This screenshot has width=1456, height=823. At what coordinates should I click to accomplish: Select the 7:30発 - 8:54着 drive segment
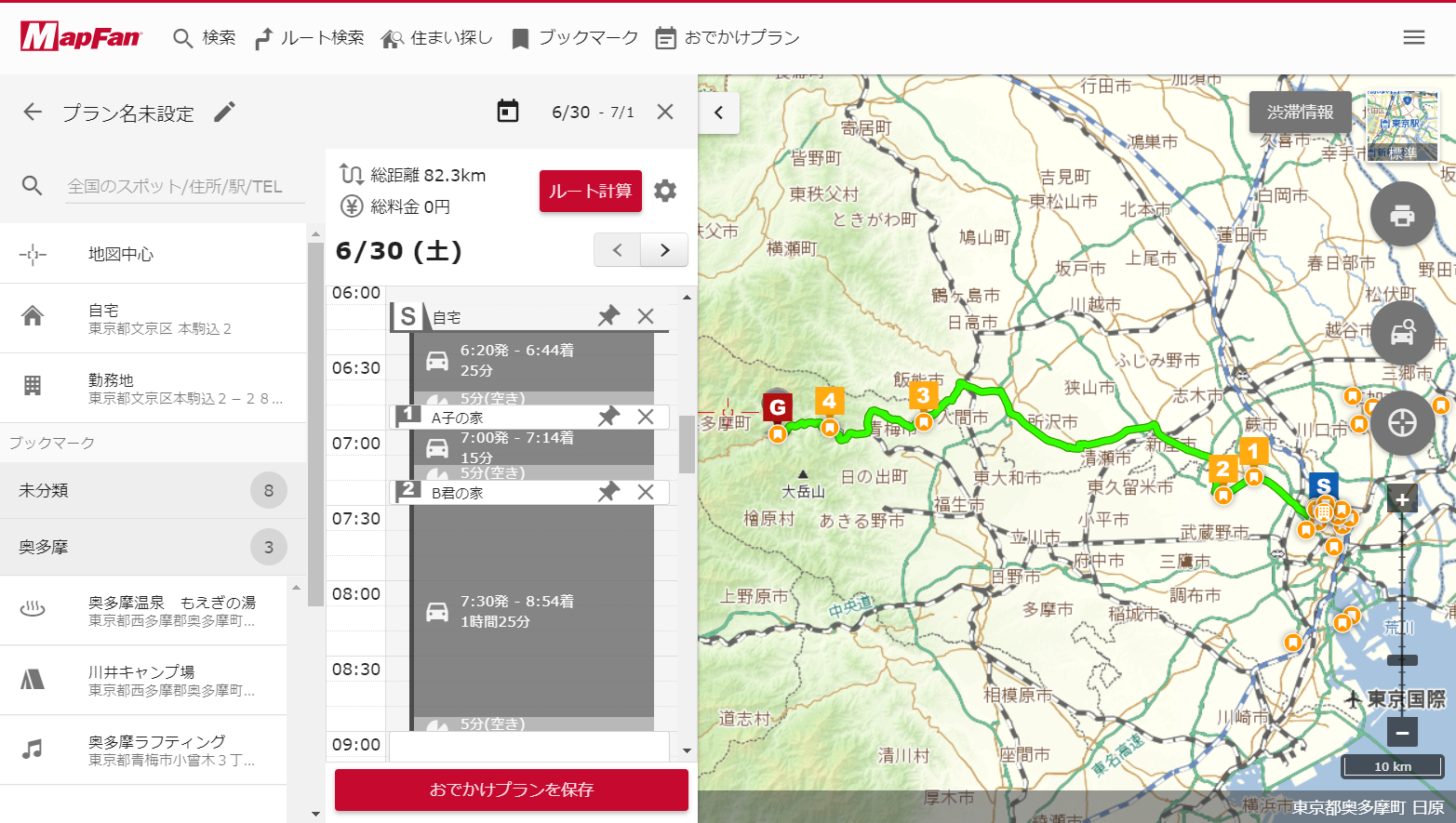click(533, 611)
